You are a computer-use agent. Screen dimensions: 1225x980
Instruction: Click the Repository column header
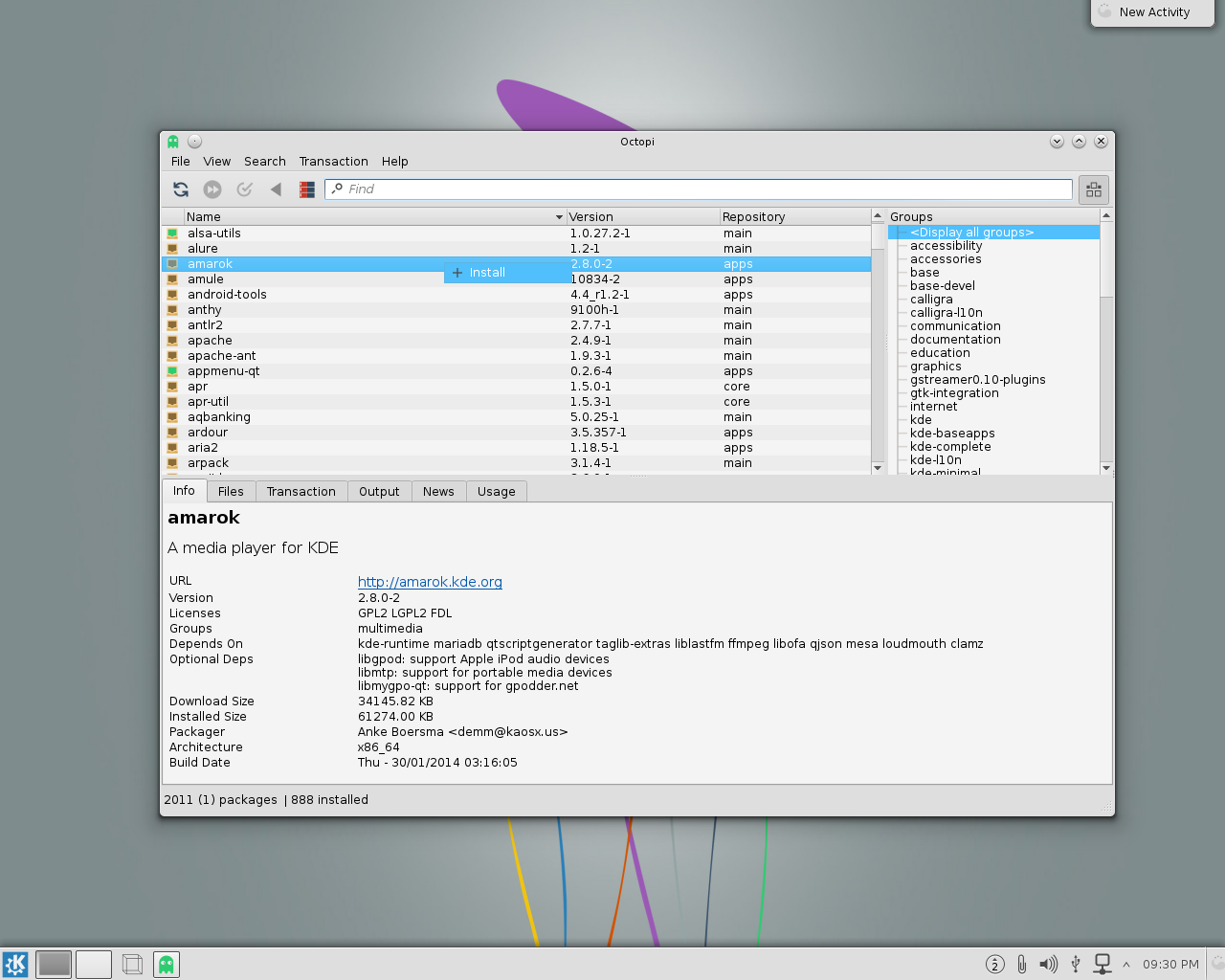click(x=794, y=217)
